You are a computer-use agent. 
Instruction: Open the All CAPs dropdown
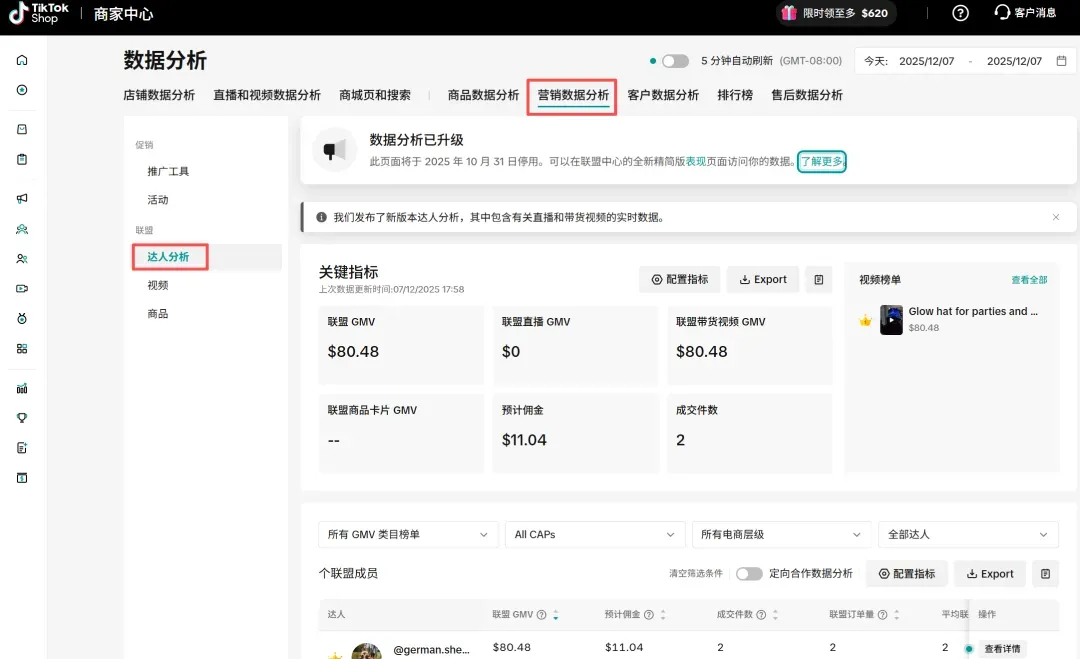(594, 534)
